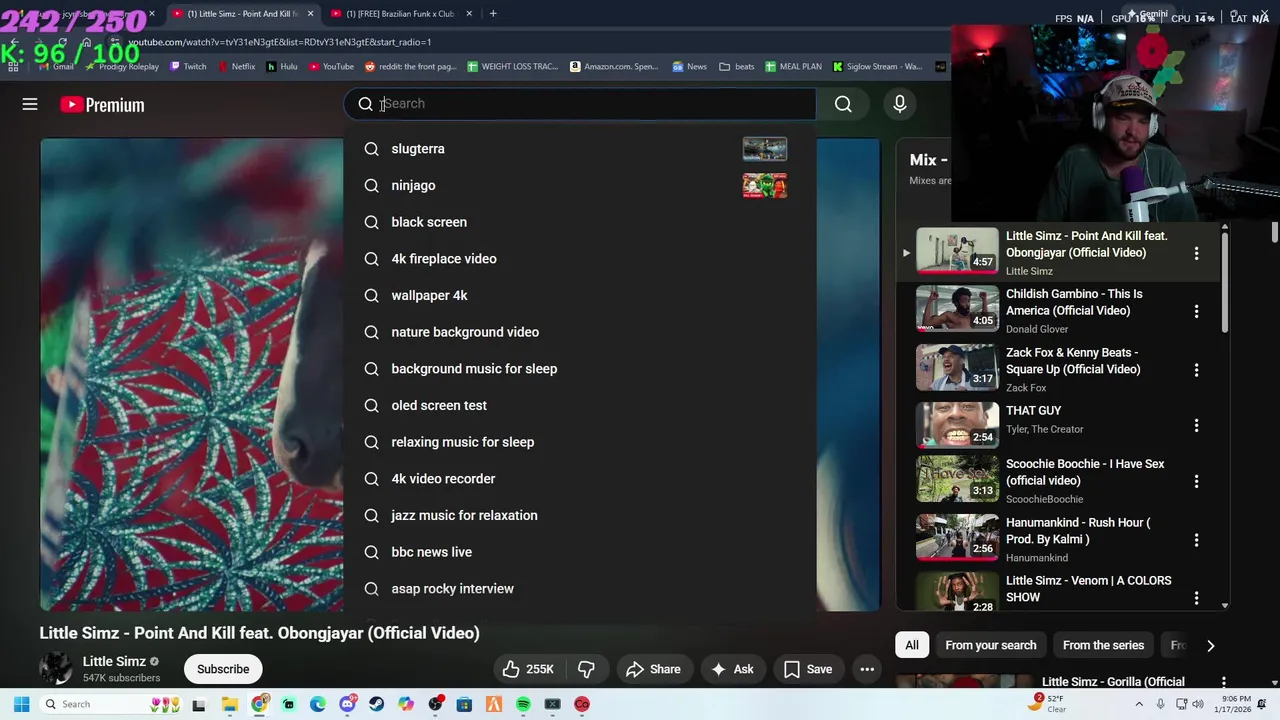Image resolution: width=1280 pixels, height=720 pixels.
Task: Open the Hulu bookmark
Action: 281,66
